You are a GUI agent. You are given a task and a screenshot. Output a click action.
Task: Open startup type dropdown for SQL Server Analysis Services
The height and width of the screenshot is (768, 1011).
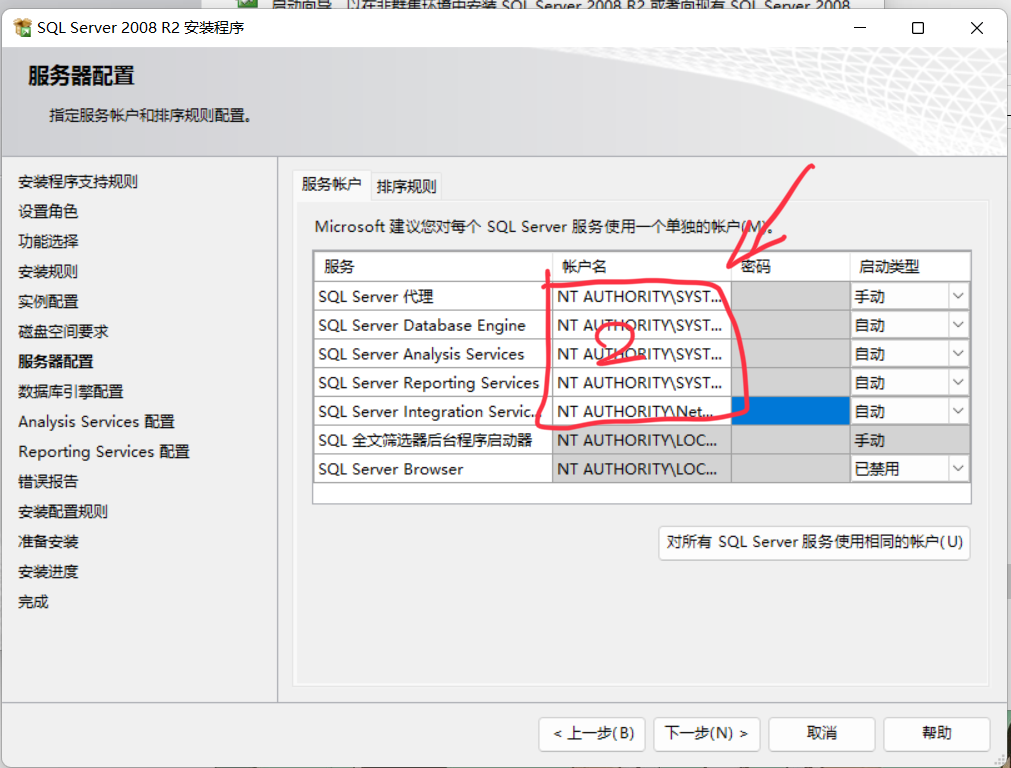[958, 353]
